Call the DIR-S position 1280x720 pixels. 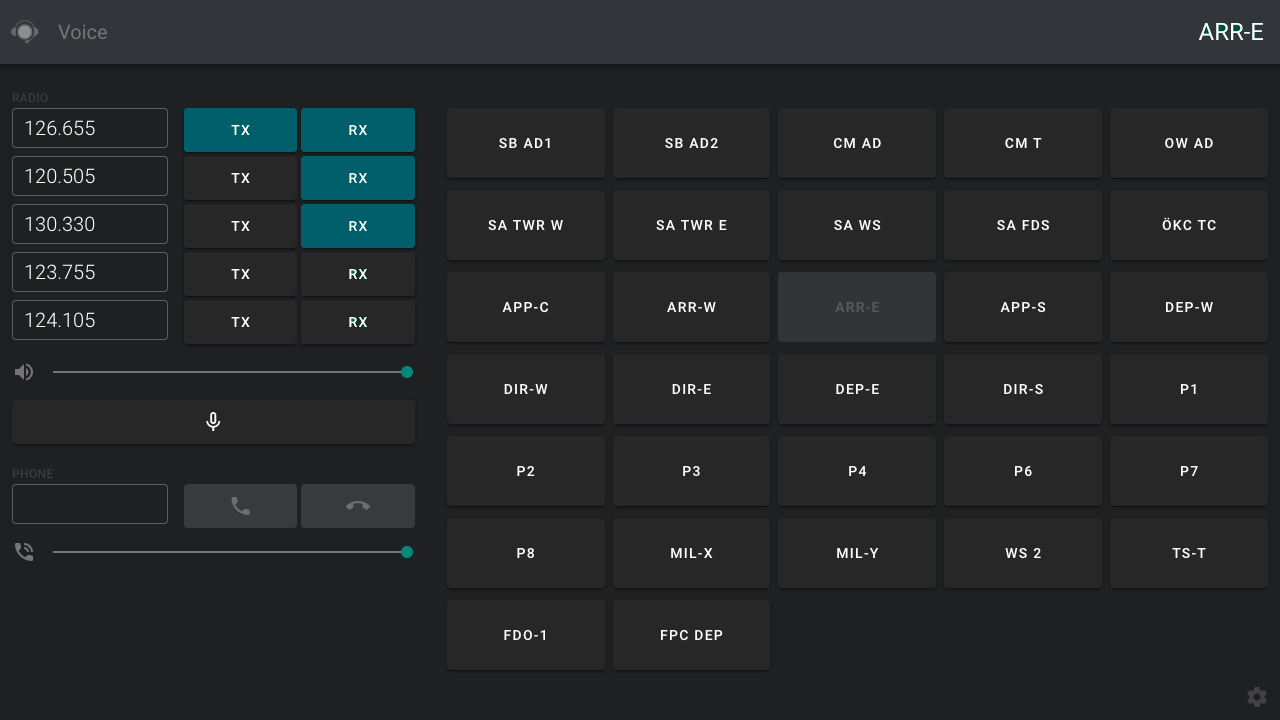coord(1023,389)
